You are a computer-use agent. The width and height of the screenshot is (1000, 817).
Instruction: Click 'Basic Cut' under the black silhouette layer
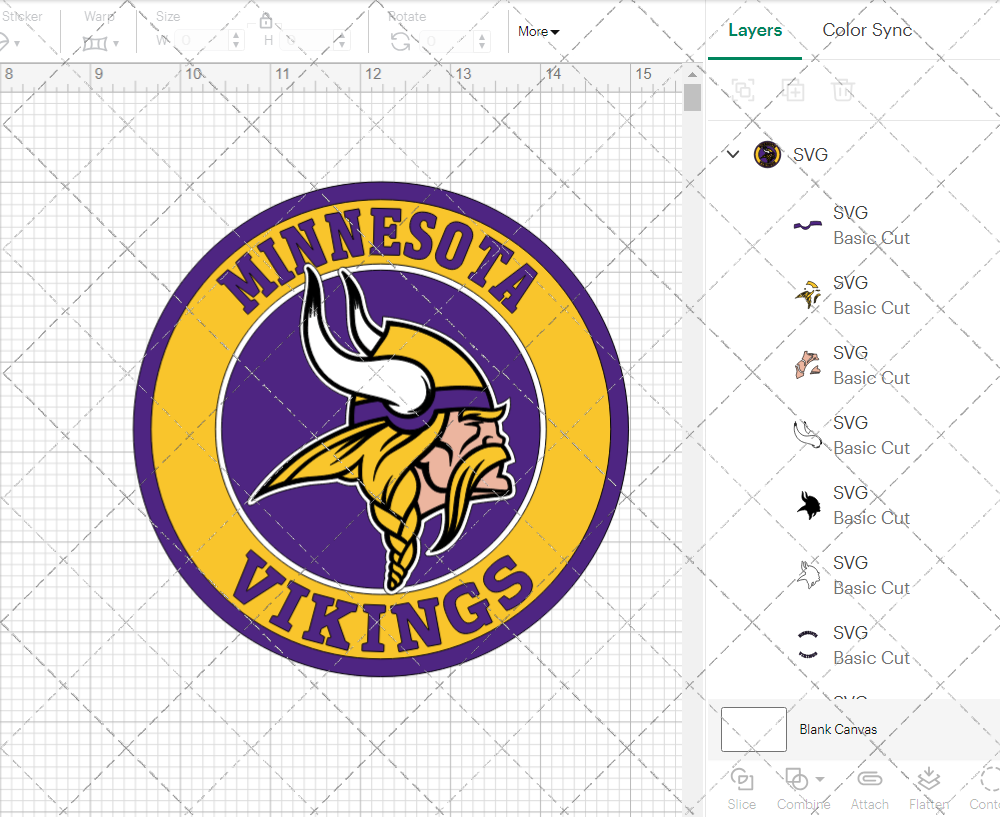[x=871, y=518]
